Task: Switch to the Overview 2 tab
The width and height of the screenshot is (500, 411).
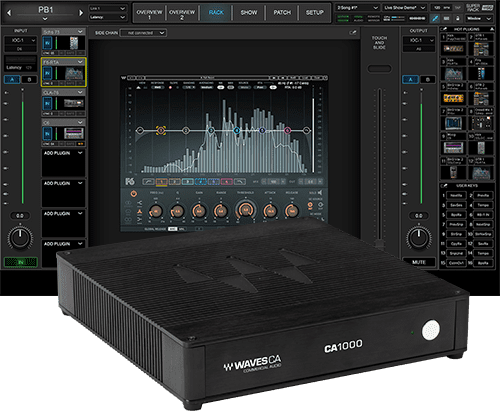Action: pos(182,14)
